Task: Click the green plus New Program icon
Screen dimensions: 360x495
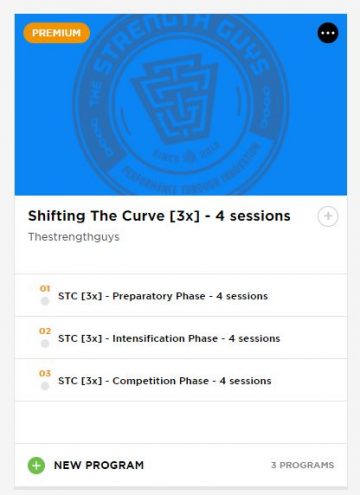Action: pos(36,465)
